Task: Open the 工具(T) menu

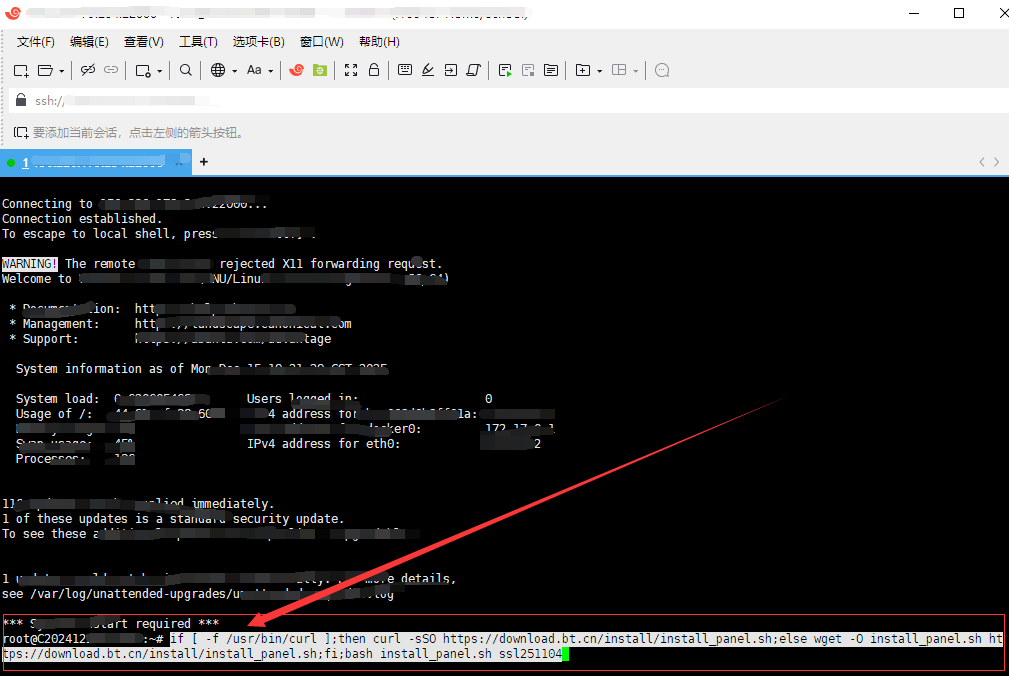Action: pos(198,42)
